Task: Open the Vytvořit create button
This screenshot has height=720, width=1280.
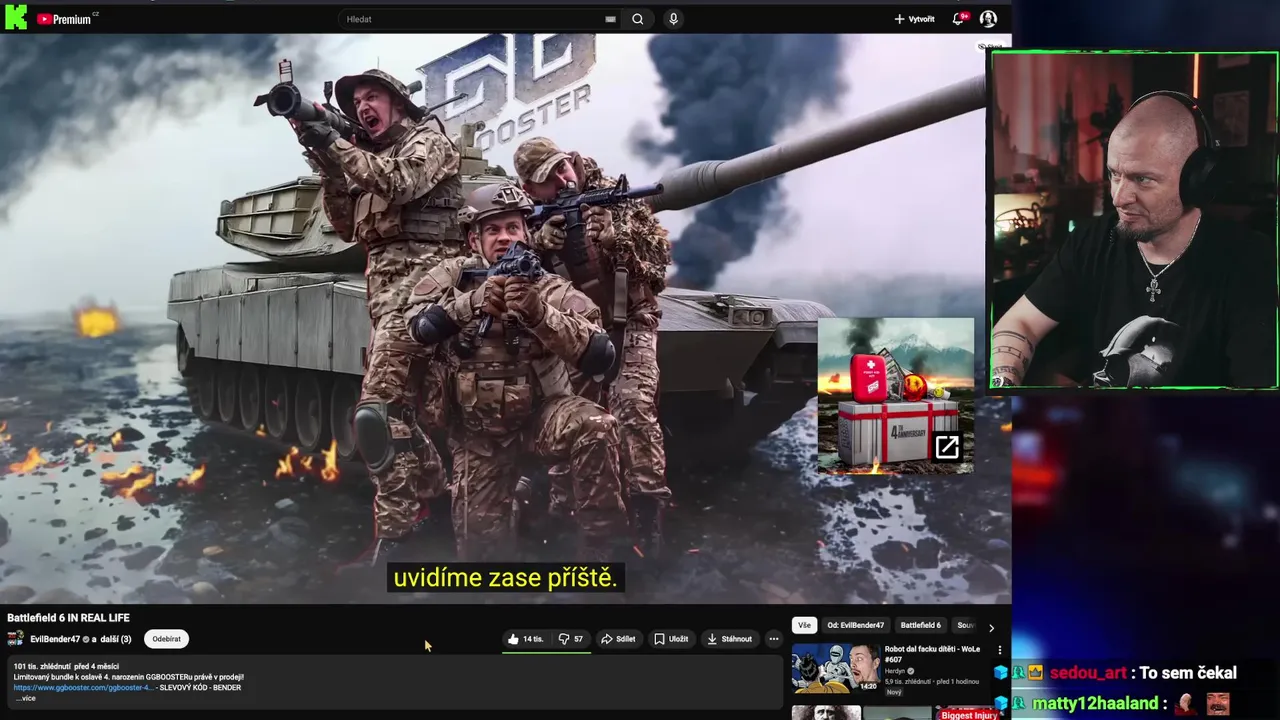Action: [914, 19]
